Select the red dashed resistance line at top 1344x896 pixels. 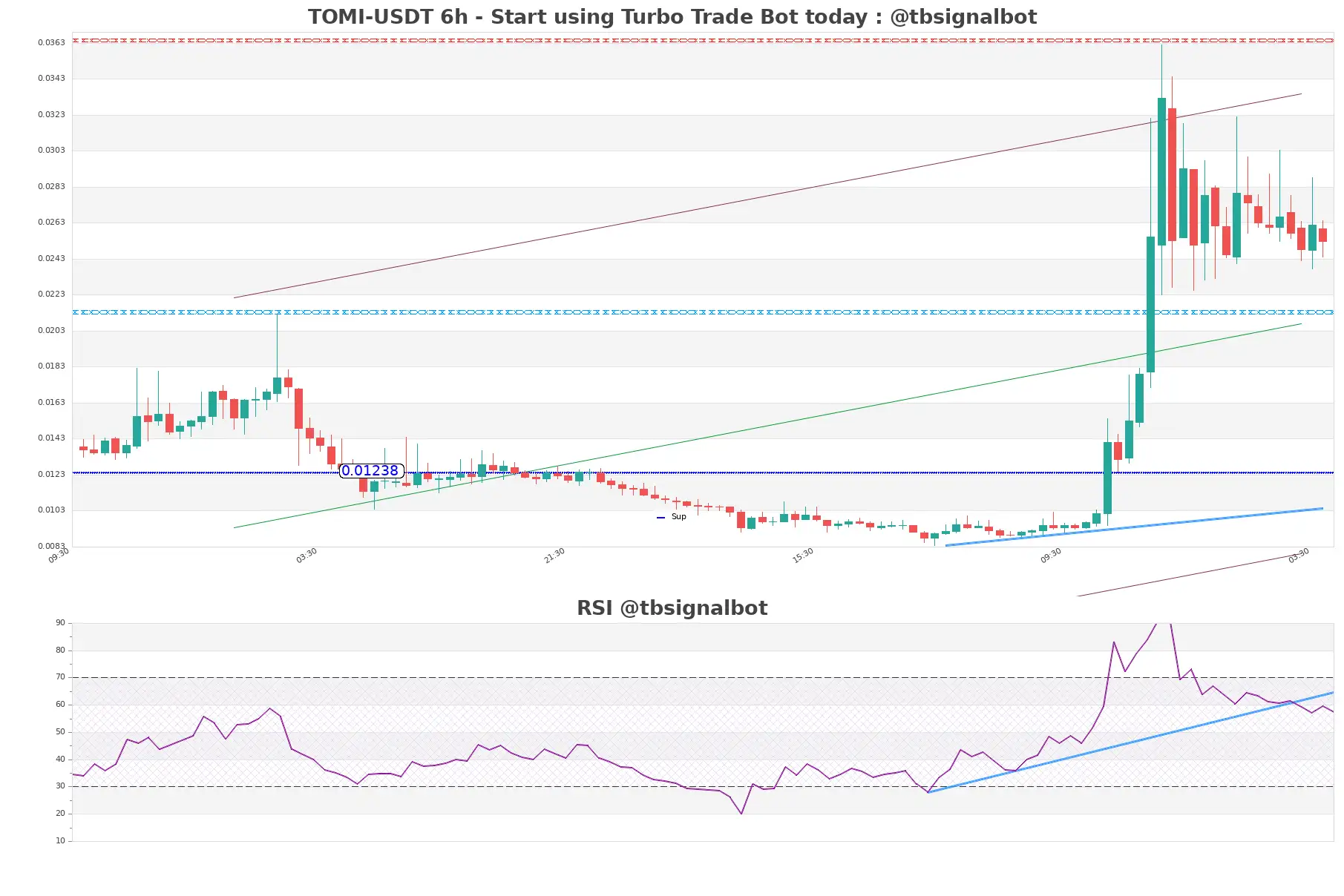pyautogui.click(x=703, y=40)
